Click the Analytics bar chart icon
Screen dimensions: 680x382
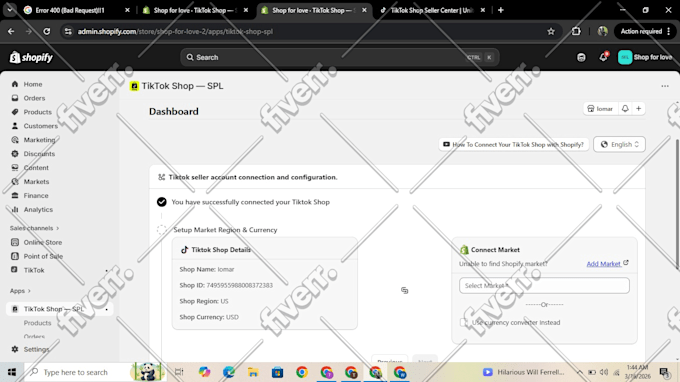[x=15, y=209]
